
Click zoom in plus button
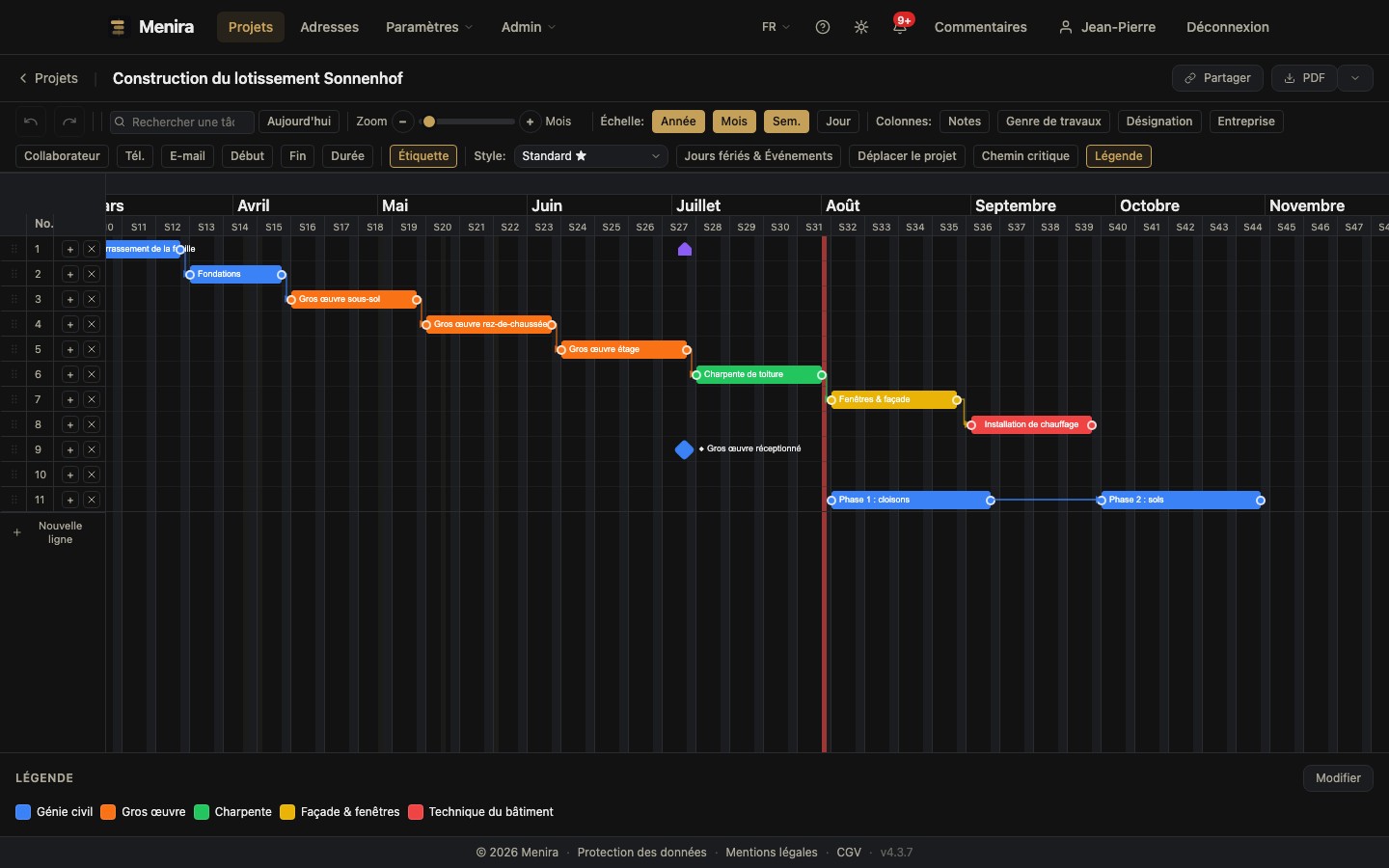pyautogui.click(x=530, y=122)
